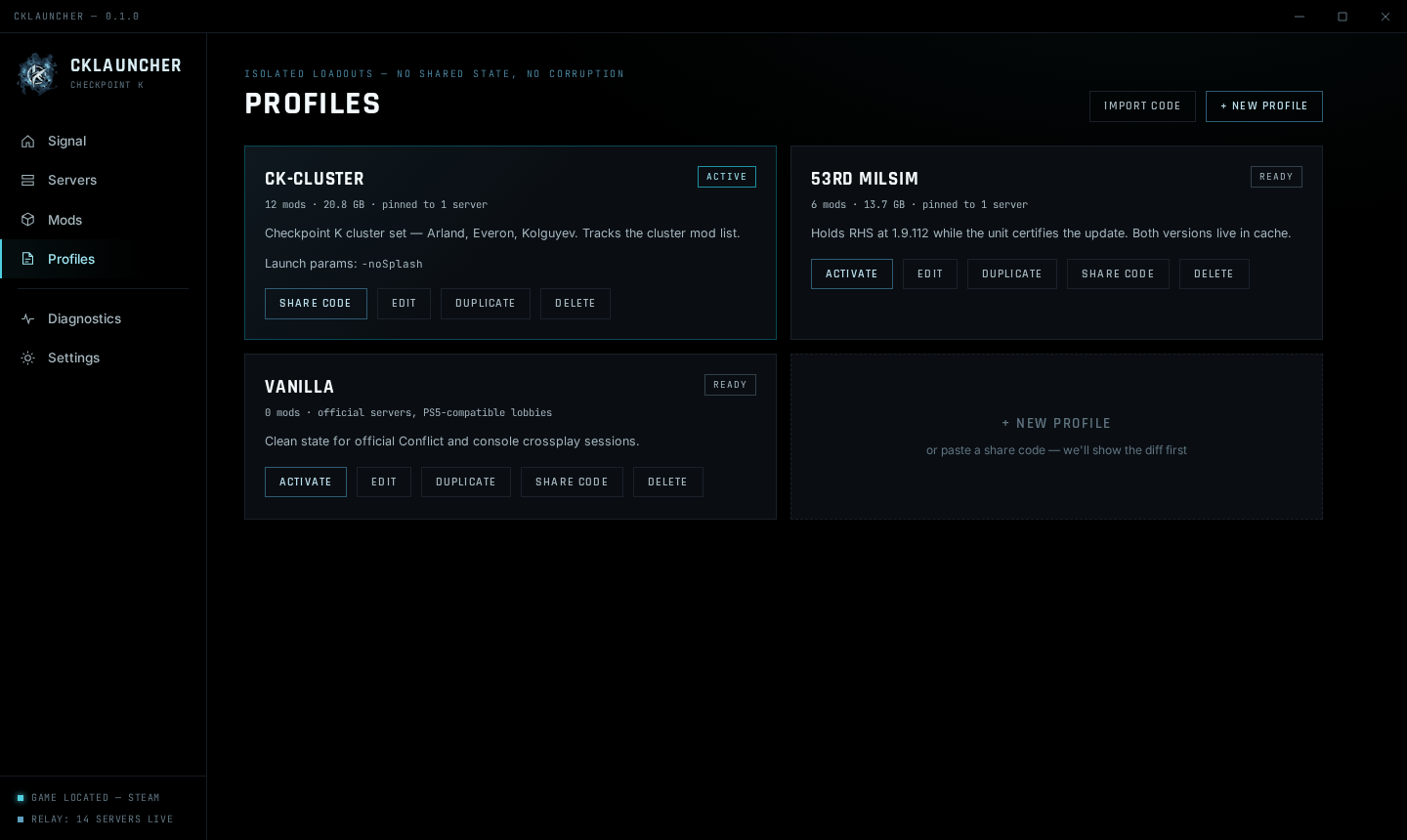Maximize the CKLauncher window
Image resolution: width=1407 pixels, height=840 pixels.
1343,17
